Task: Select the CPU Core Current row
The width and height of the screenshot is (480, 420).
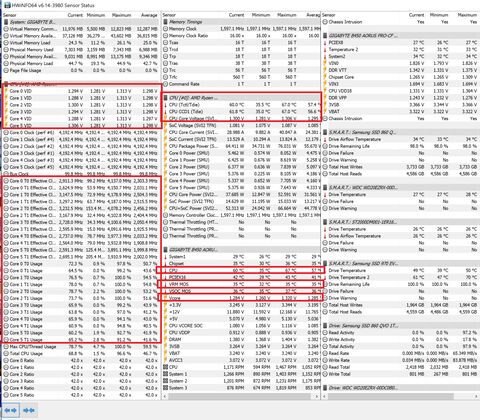Action: click(x=241, y=132)
